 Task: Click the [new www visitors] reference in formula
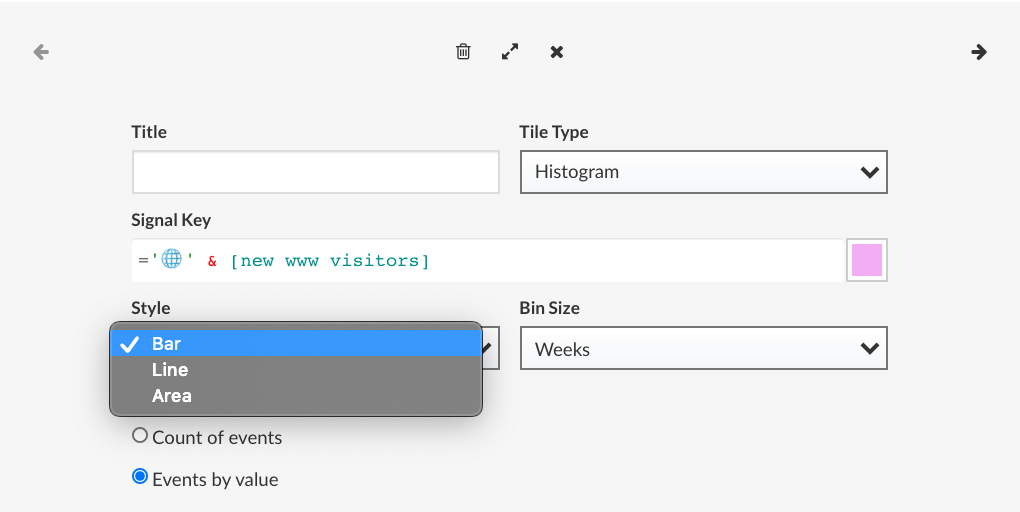[x=330, y=261]
